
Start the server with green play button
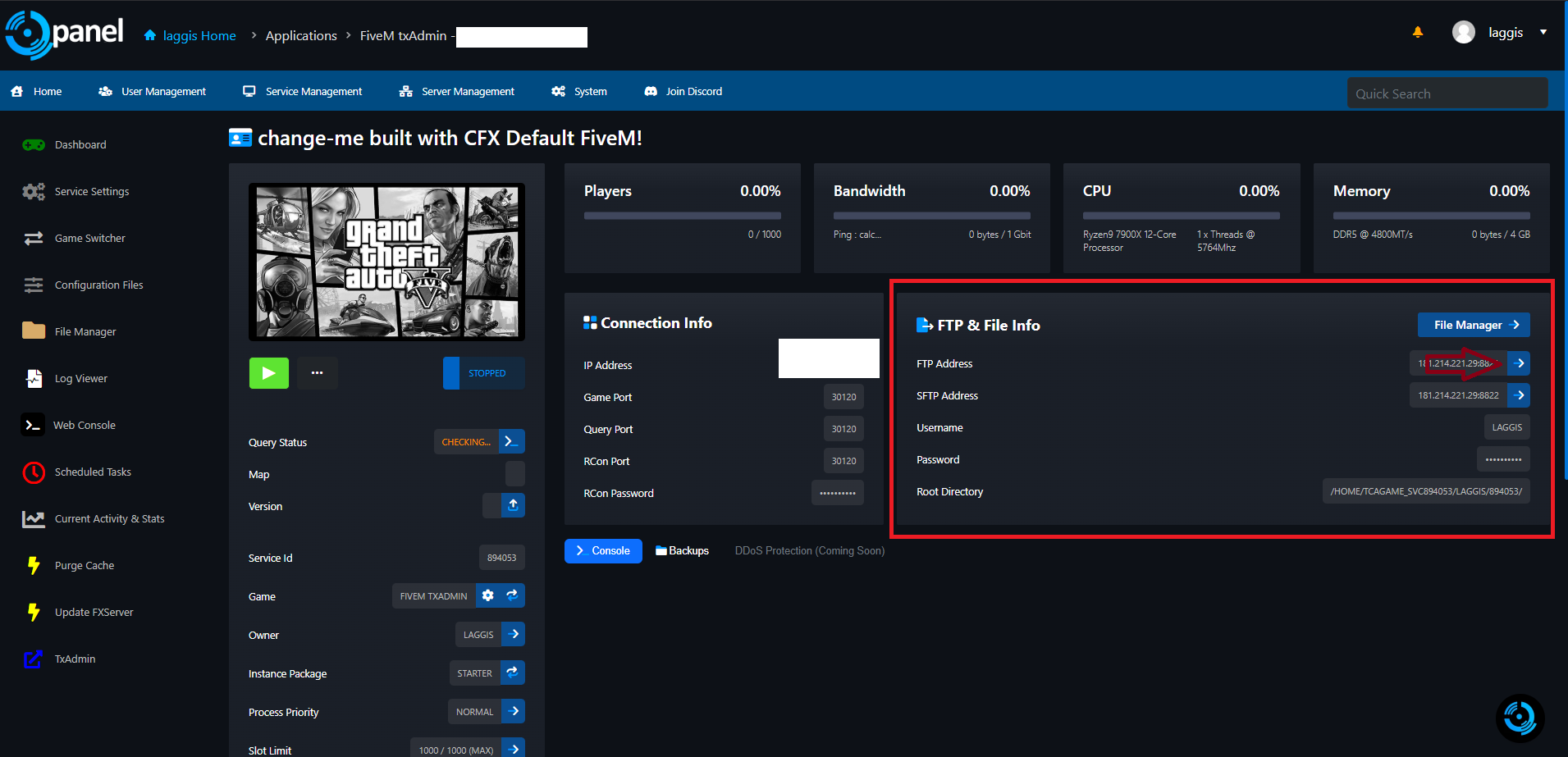click(x=269, y=372)
